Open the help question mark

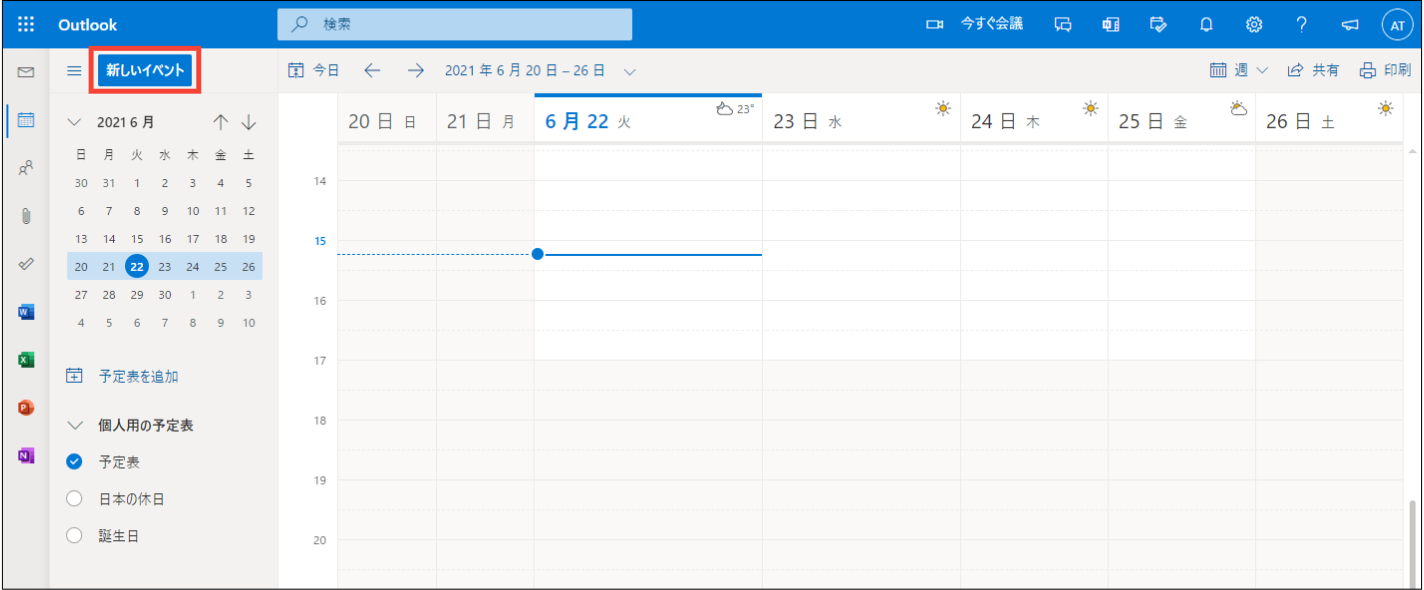[x=1302, y=24]
